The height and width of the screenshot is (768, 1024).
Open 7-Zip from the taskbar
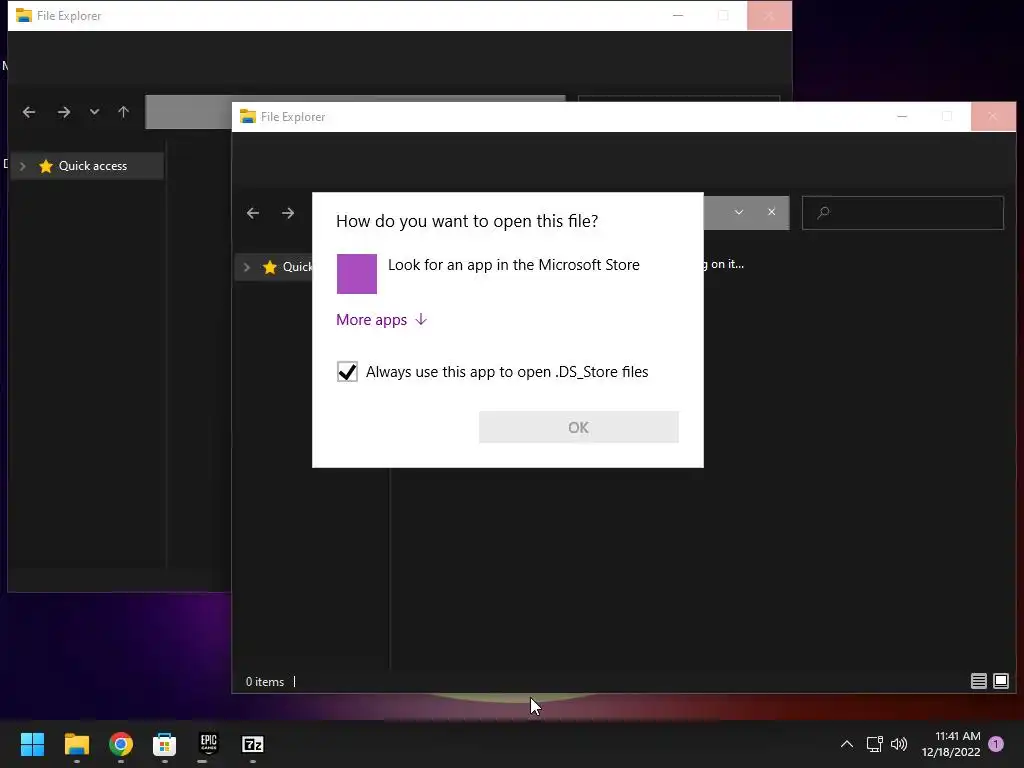click(253, 744)
